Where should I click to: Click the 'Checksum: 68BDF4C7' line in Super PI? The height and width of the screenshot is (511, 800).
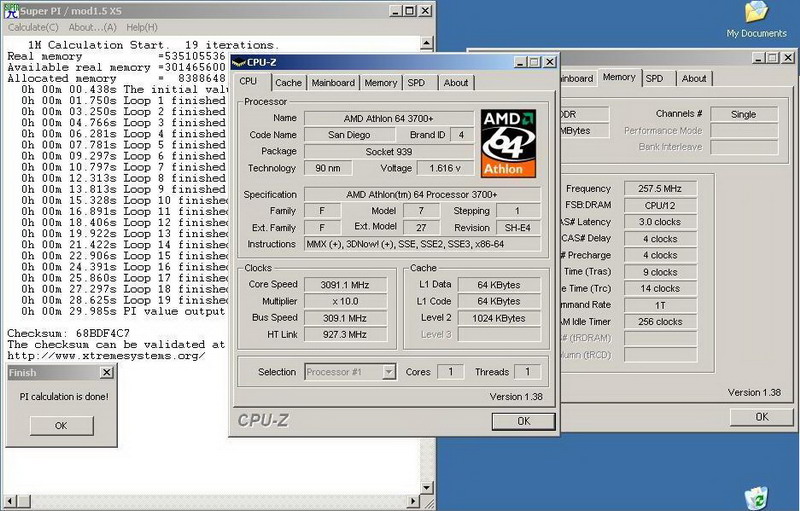pos(68,334)
